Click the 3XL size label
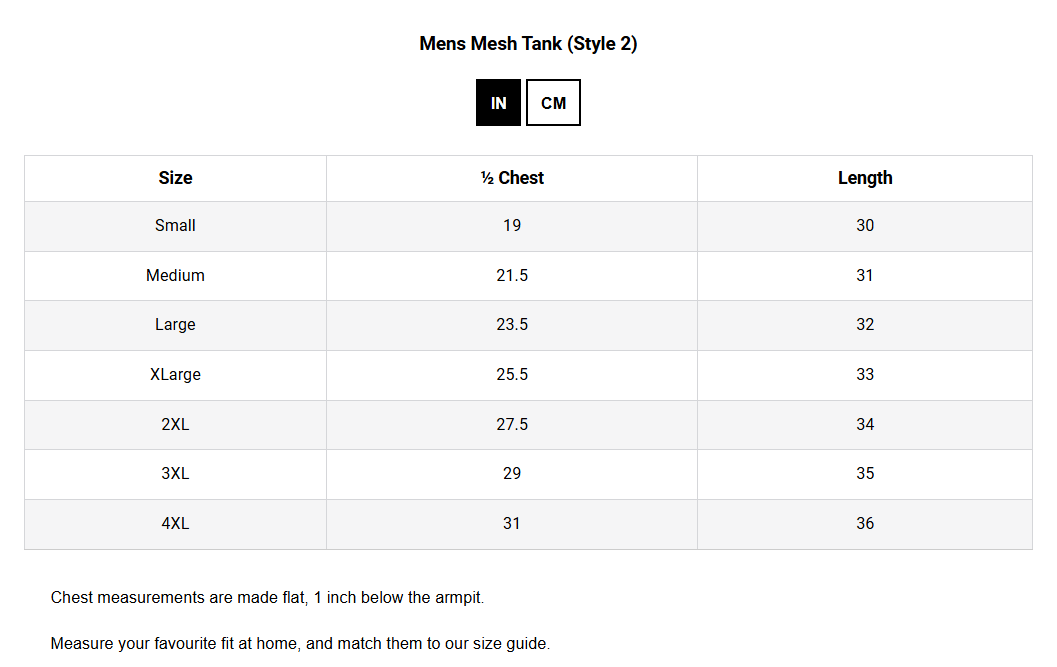Image resolution: width=1057 pixels, height=667 pixels. coord(175,474)
